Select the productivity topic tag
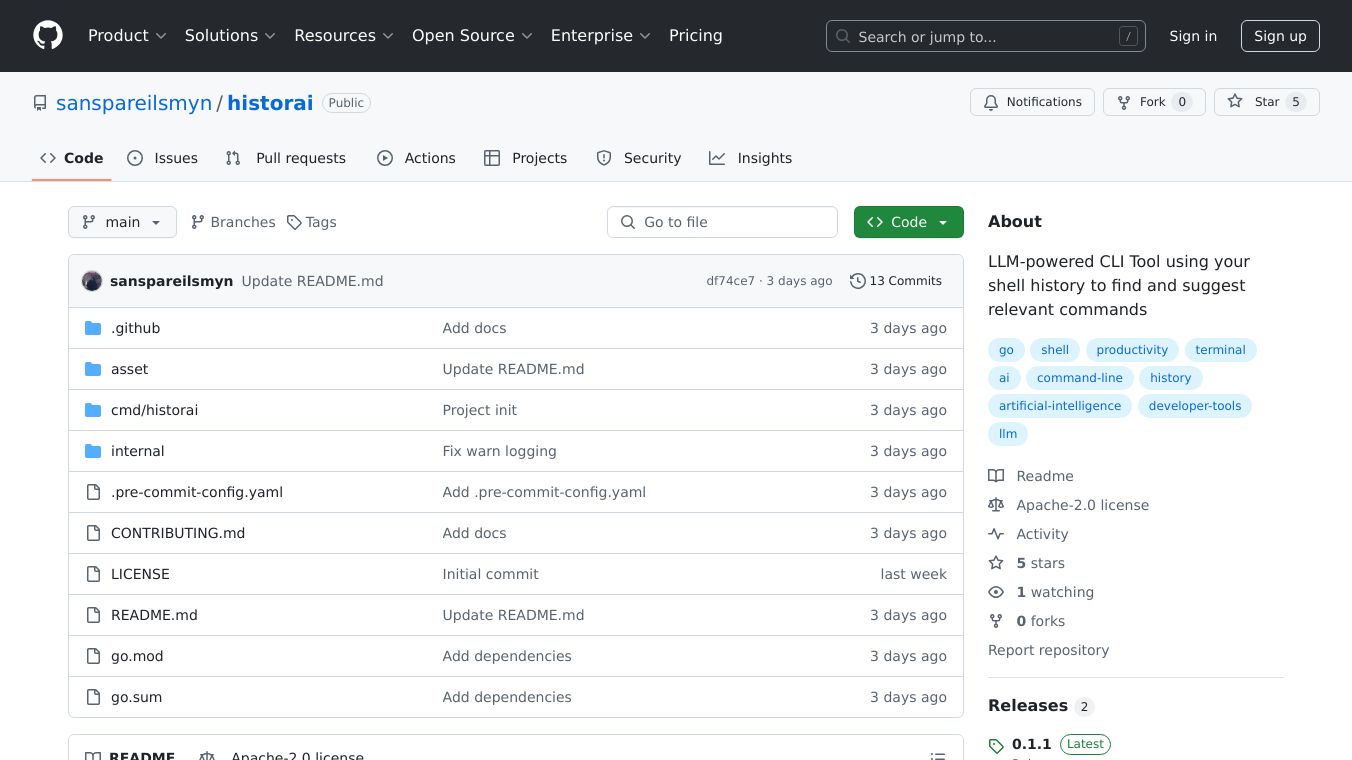The height and width of the screenshot is (760, 1352). coord(1131,350)
